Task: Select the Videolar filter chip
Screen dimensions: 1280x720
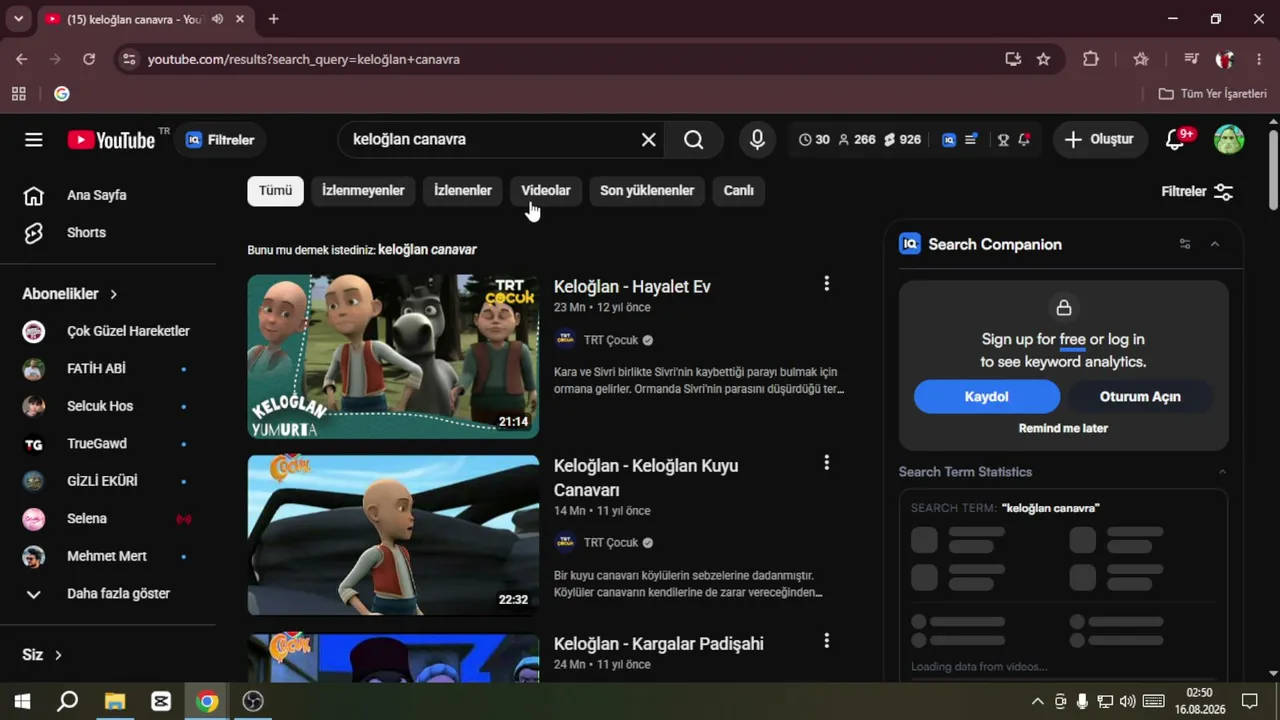Action: coord(546,191)
